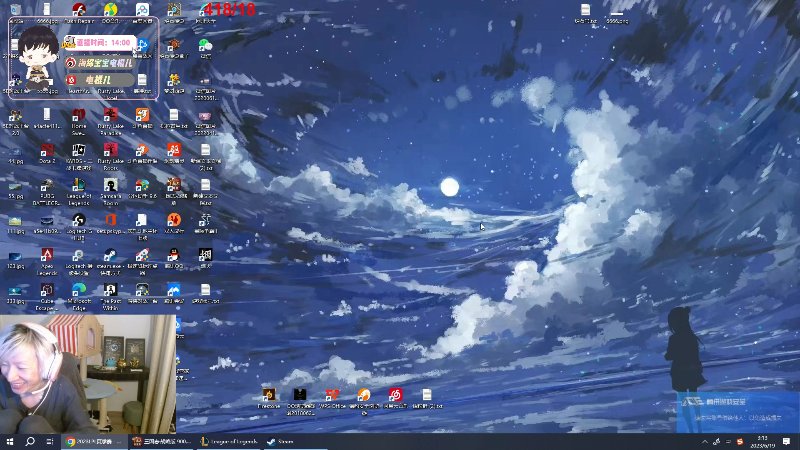The height and width of the screenshot is (450, 800).
Task: Open the WeChat desktop shortcut
Action: click(205, 48)
